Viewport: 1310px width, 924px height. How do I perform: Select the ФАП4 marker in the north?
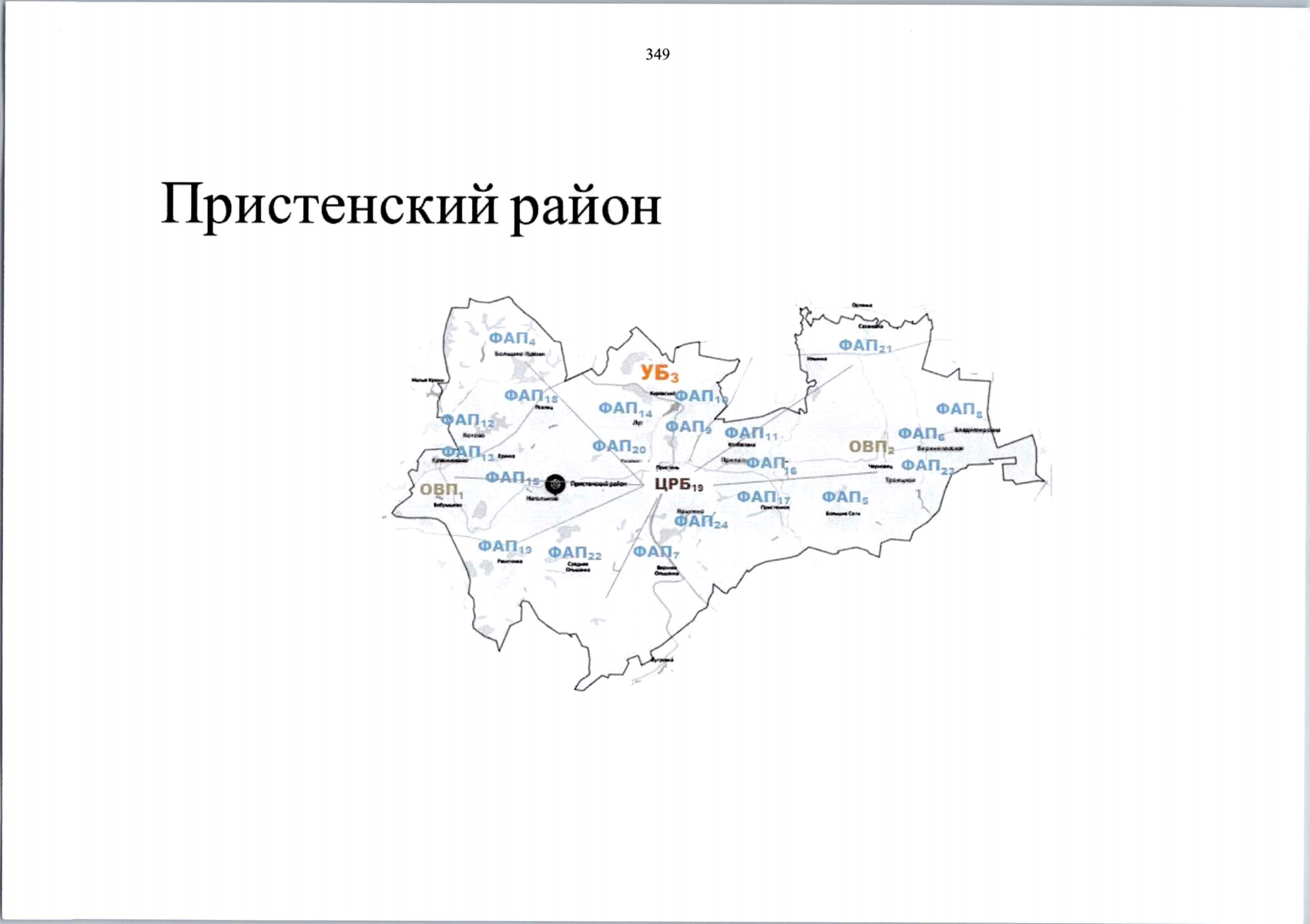pos(511,339)
